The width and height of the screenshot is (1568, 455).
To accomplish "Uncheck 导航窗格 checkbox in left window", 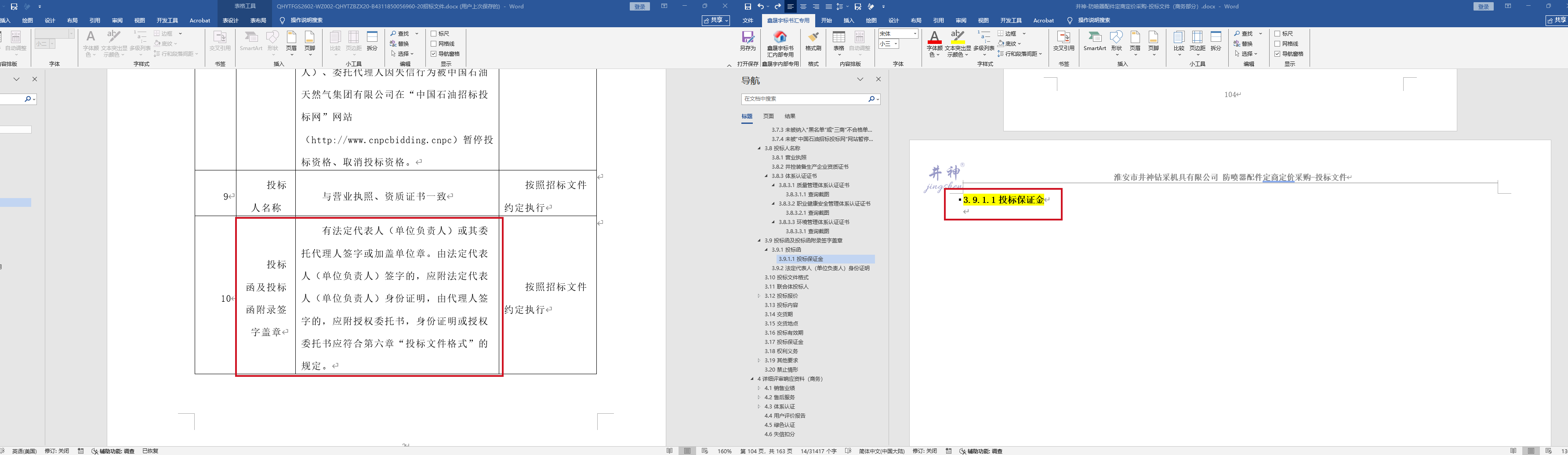I will pos(433,54).
